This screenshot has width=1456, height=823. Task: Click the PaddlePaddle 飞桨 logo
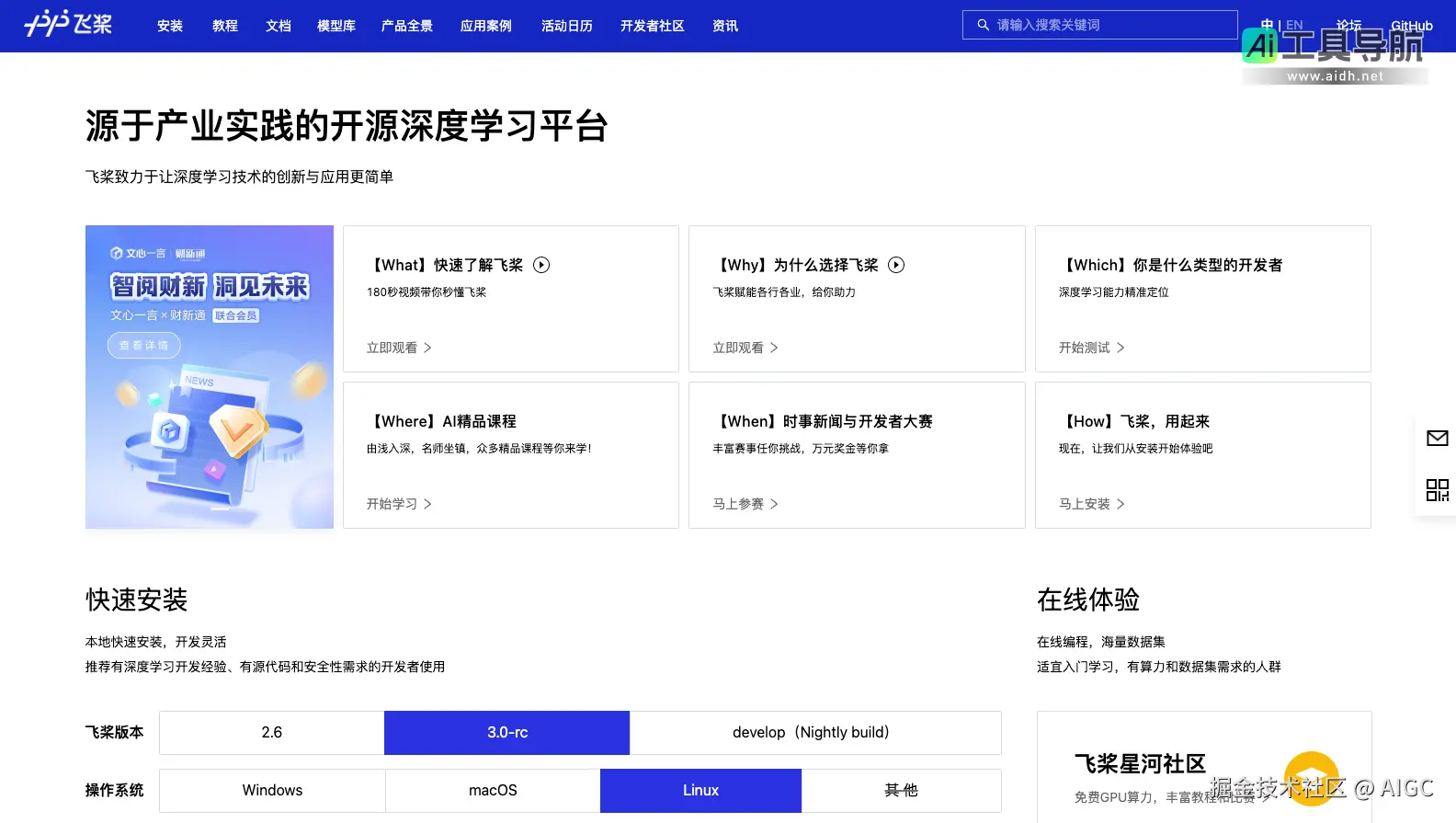tap(68, 24)
